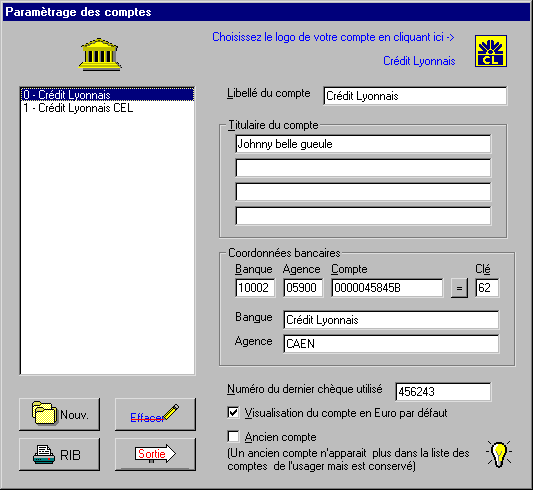Screen dimensions: 533x490
Task: Click the Crédit Lyonnais CL logo icon
Action: tap(491, 51)
